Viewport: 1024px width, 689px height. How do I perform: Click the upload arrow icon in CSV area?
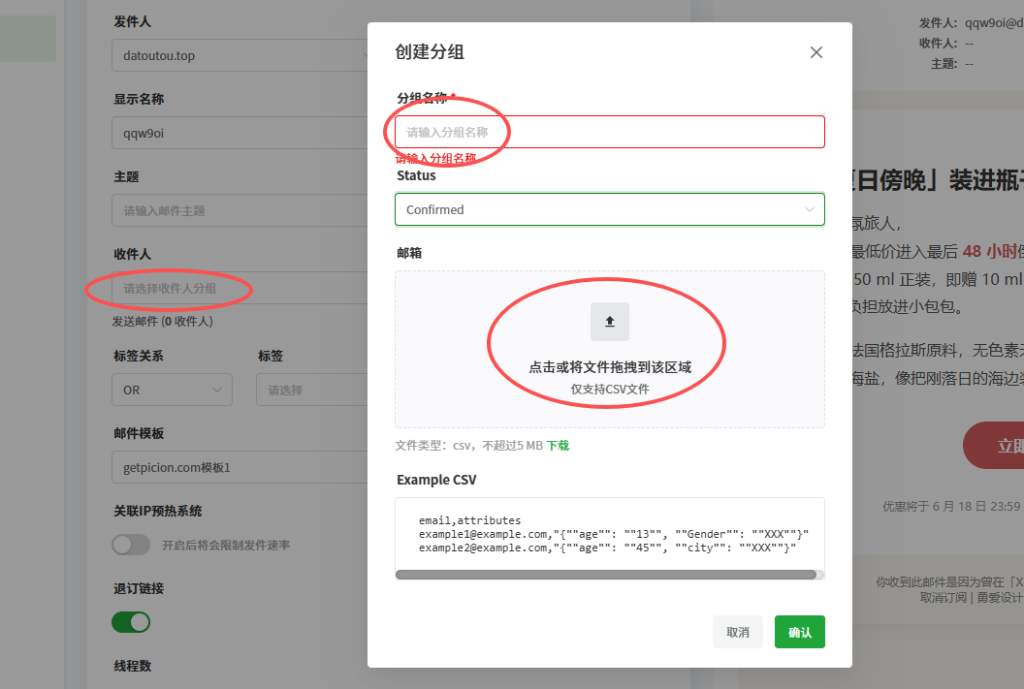click(609, 321)
